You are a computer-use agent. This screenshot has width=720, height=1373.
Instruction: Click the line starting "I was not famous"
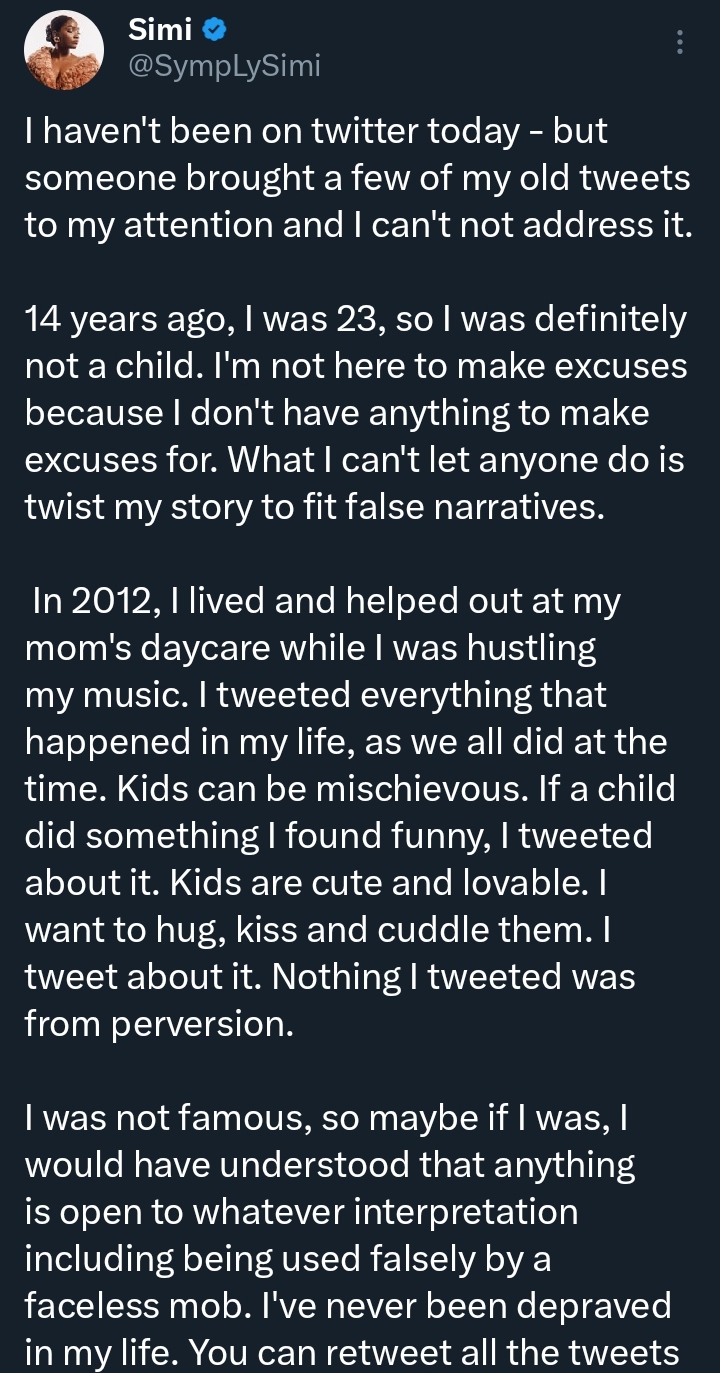[326, 1118]
